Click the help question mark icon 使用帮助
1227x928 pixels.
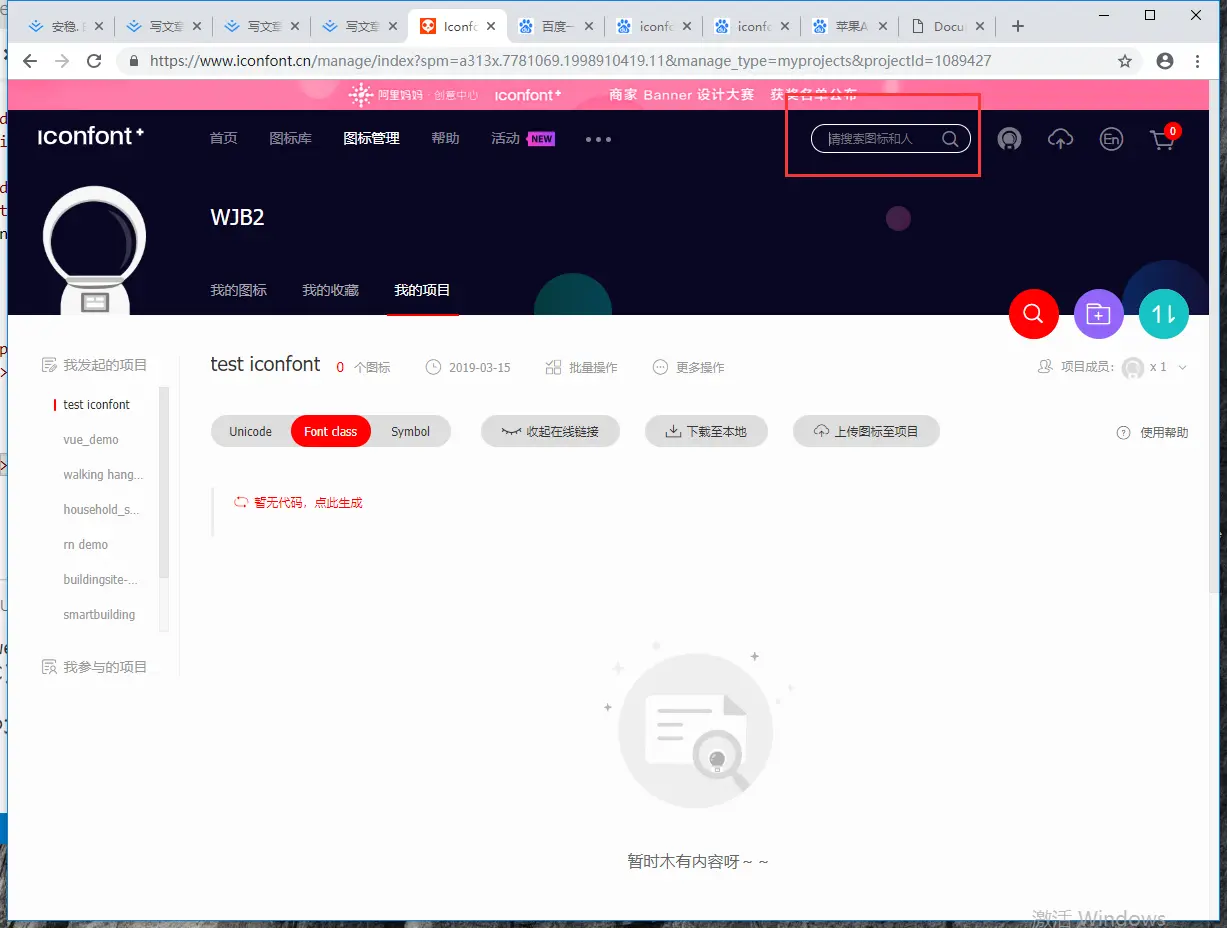(x=1123, y=433)
